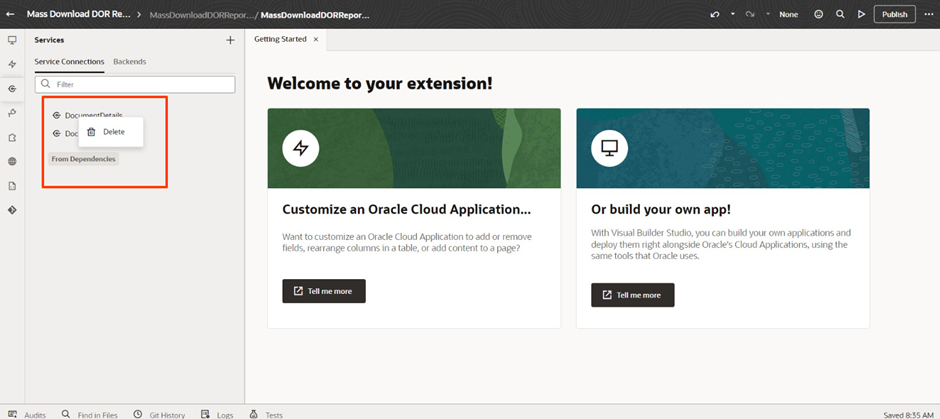The height and width of the screenshot is (419, 940).
Task: Click the DocumentDetails service connection icon
Action: [x=56, y=115]
